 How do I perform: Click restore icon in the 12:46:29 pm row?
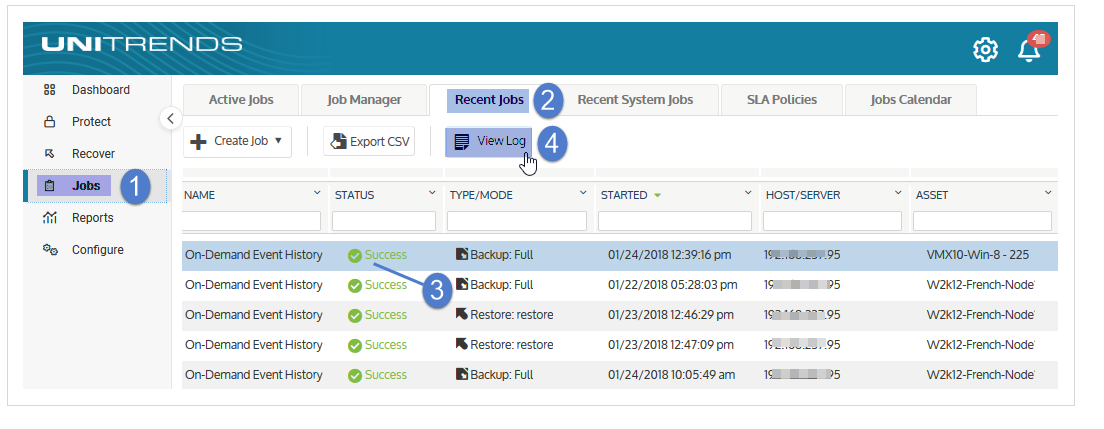tap(462, 314)
